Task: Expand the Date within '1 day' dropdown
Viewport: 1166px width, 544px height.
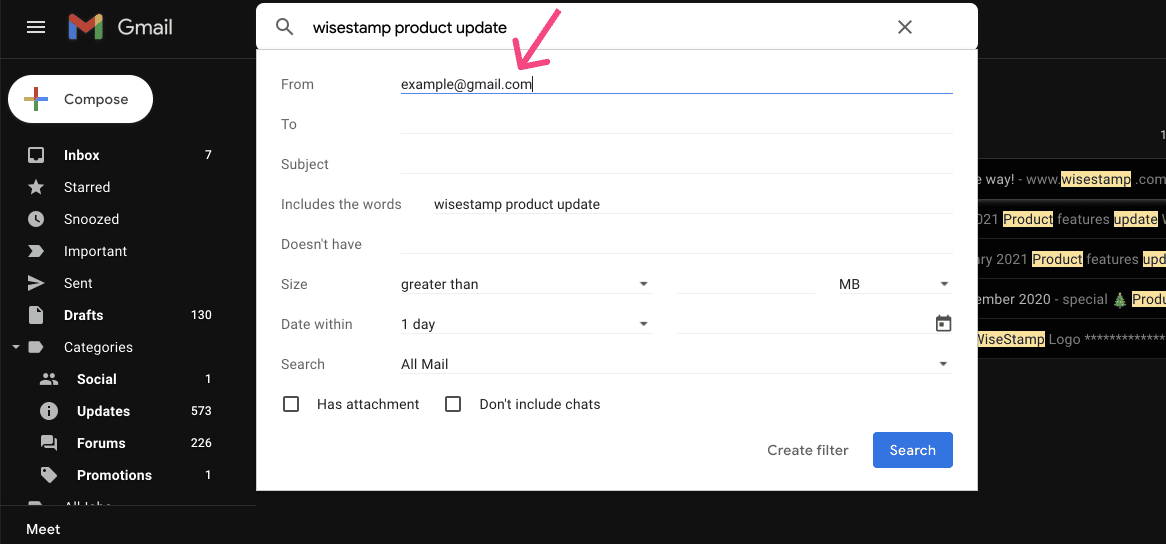Action: 525,324
